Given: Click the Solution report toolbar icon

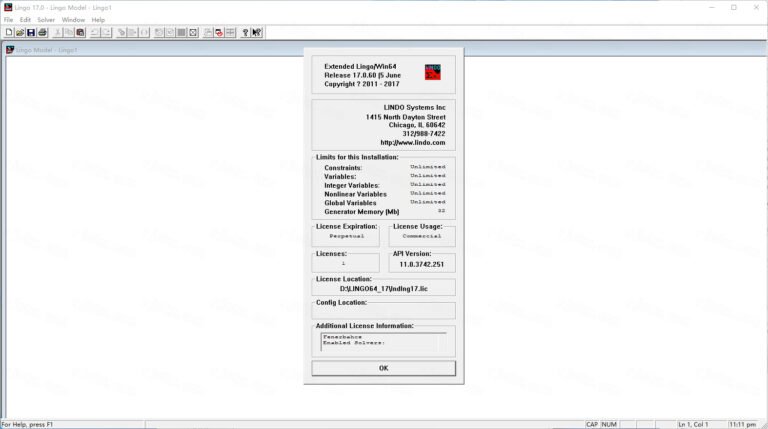Looking at the screenshot, I should (x=170, y=32).
